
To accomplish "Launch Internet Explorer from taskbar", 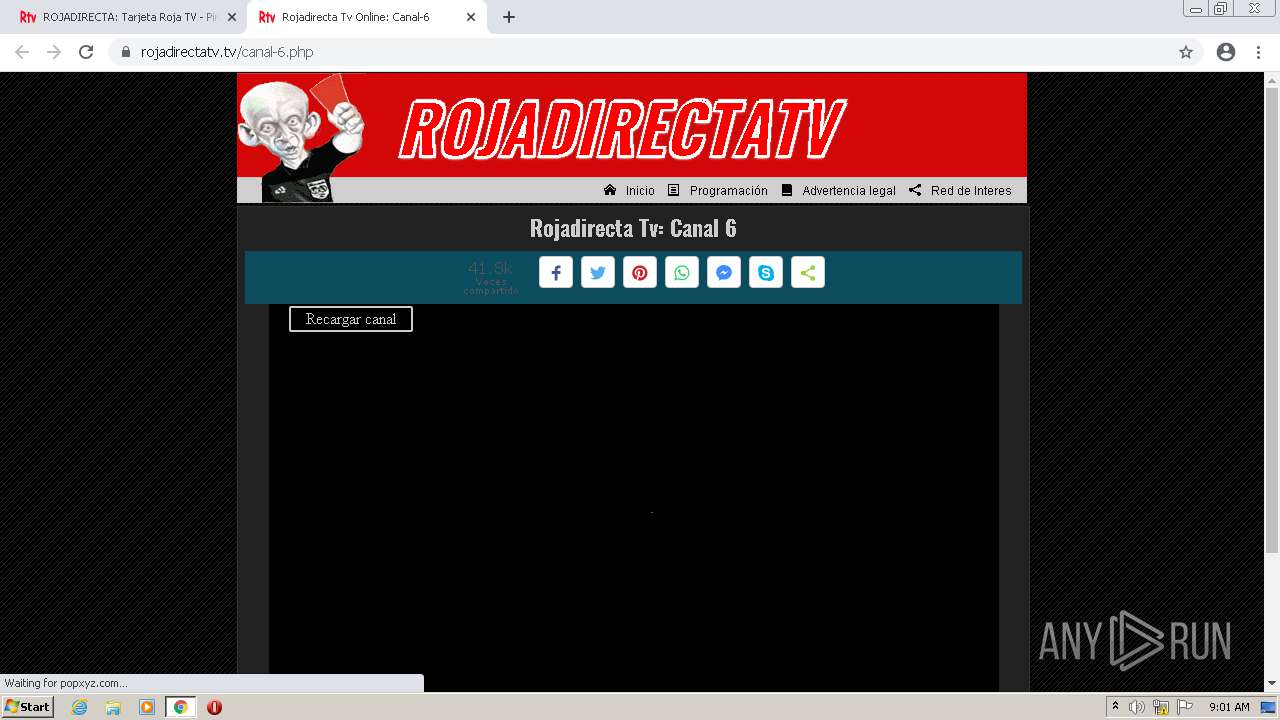I will pos(79,707).
